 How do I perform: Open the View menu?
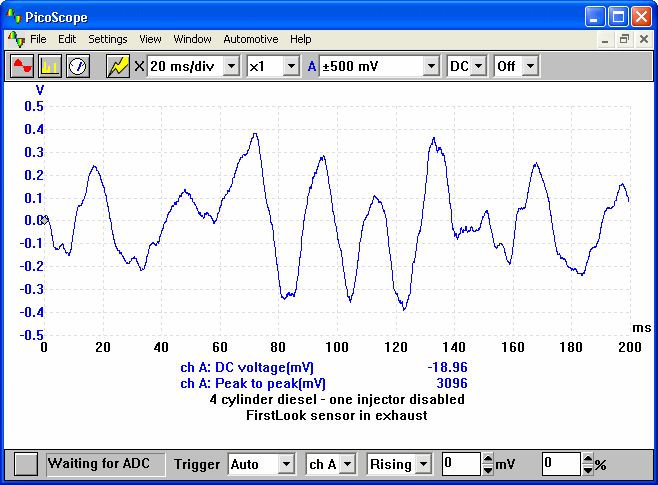click(150, 39)
